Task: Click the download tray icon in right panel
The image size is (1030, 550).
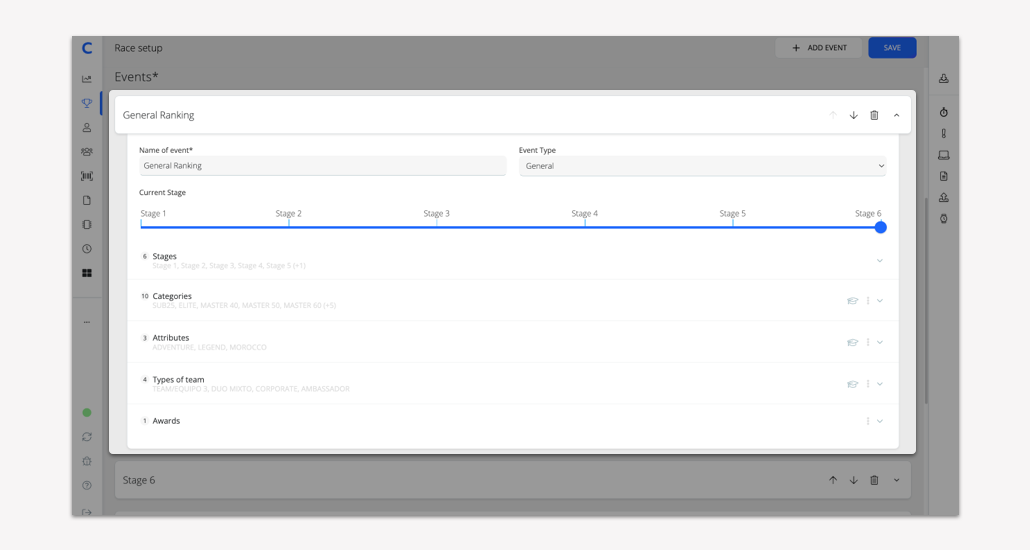Action: click(x=943, y=79)
